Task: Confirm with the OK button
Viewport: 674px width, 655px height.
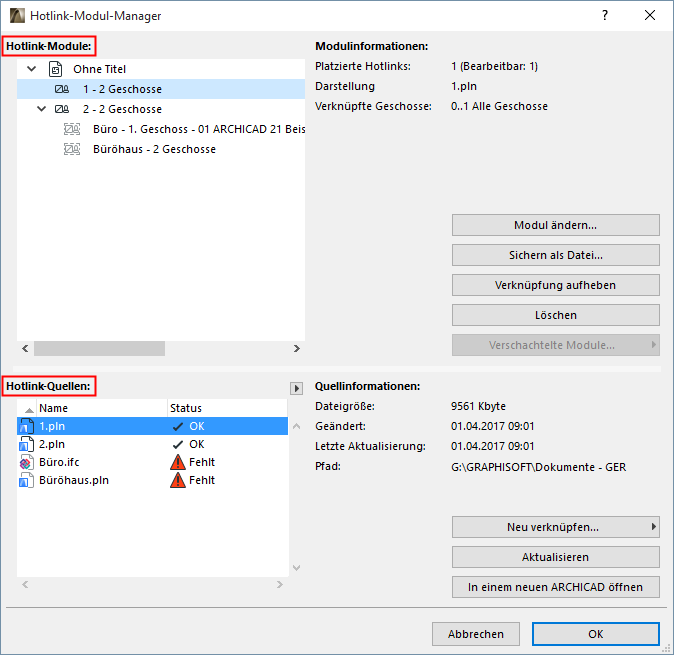Action: pos(595,634)
